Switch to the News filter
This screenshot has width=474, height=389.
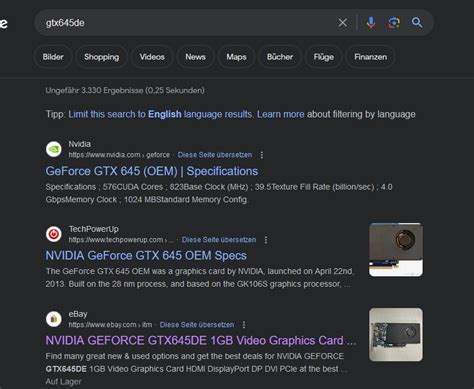click(x=195, y=57)
